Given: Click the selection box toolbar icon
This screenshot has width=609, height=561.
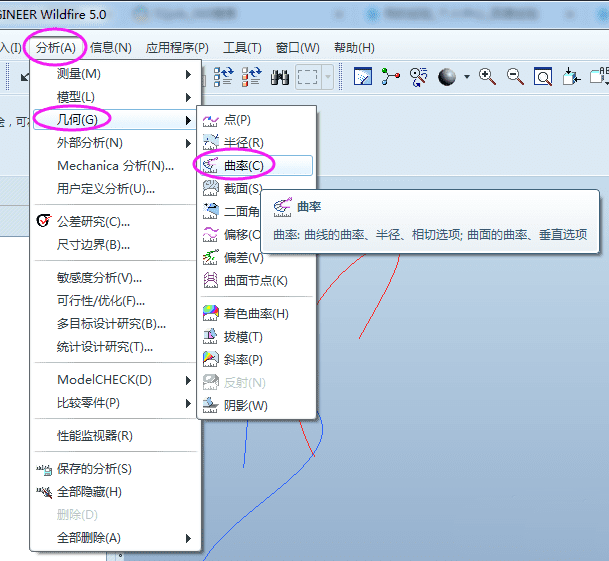Looking at the screenshot, I should coord(308,77).
